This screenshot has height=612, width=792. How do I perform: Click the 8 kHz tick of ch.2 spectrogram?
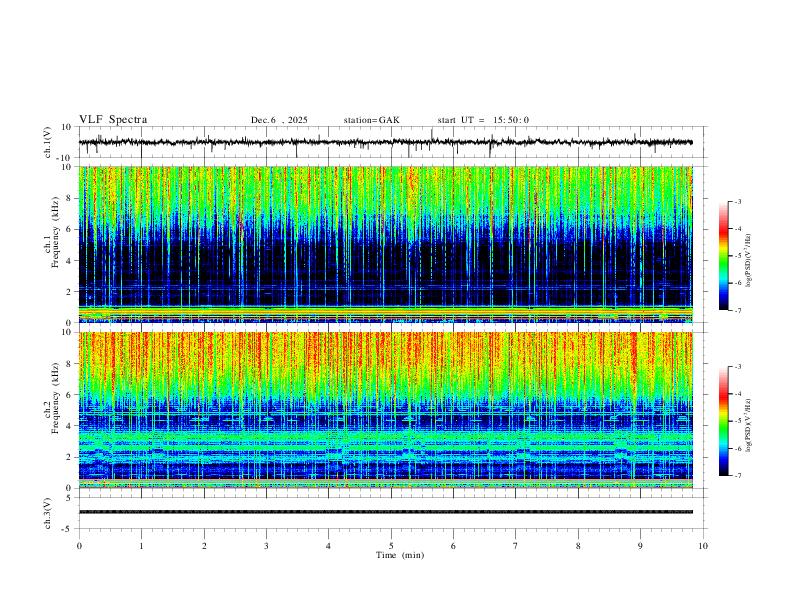[70, 364]
